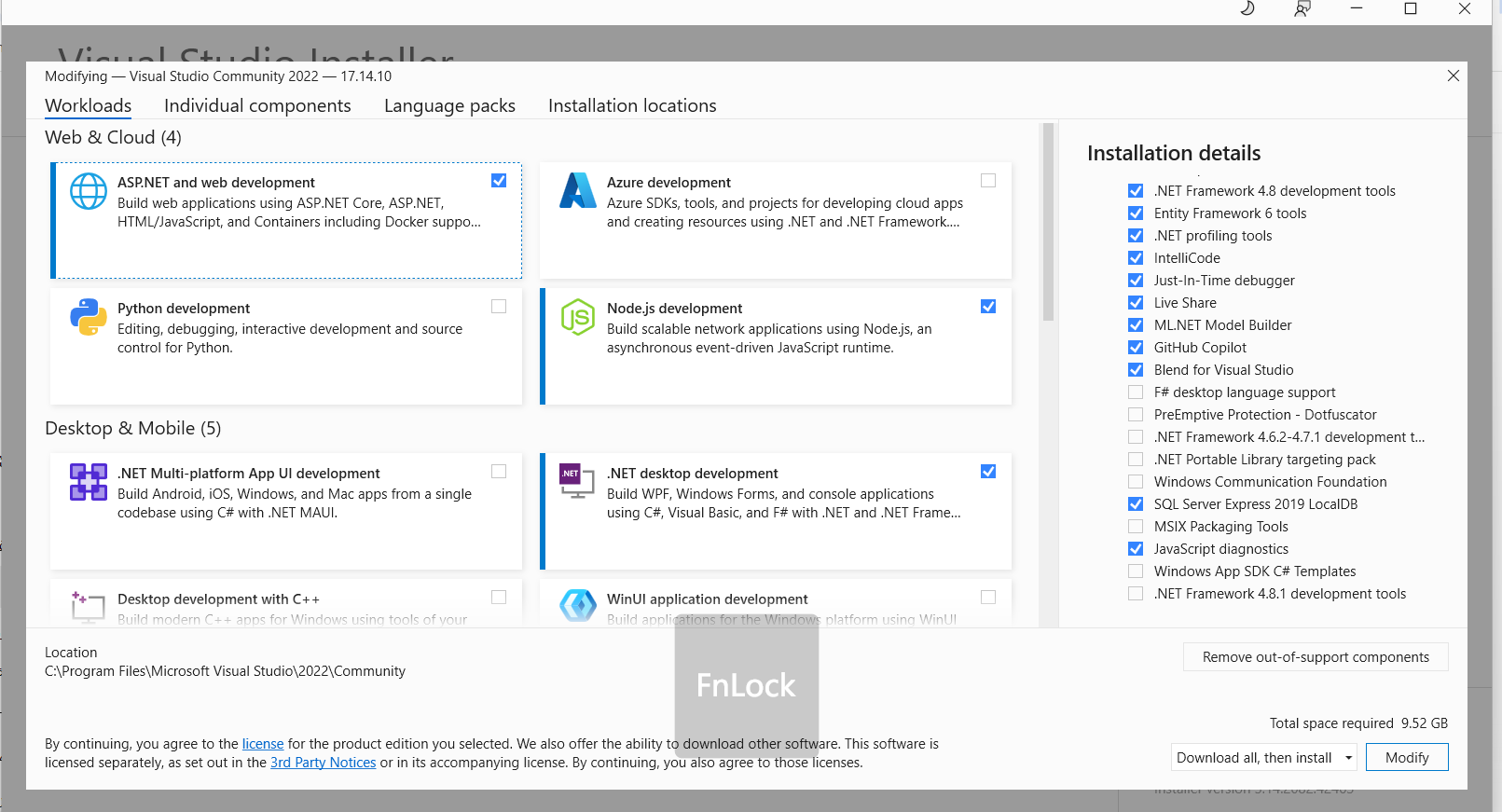Check Windows App SDK C# Templates
The image size is (1502, 812).
[1136, 571]
